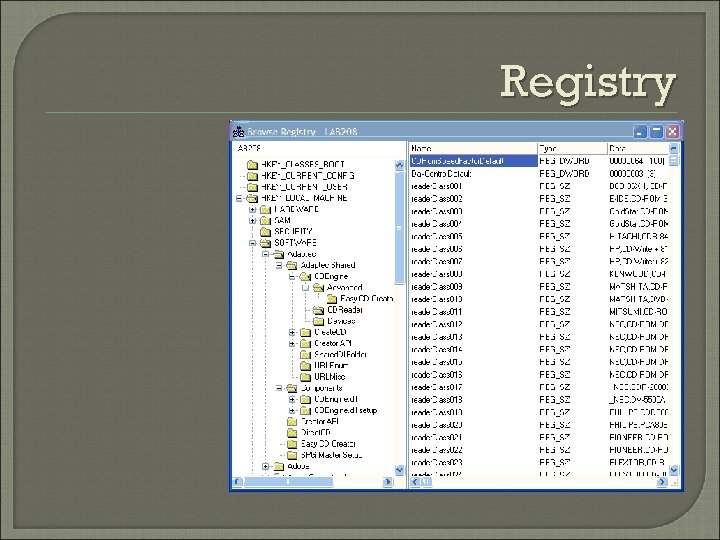Image resolution: width=720 pixels, height=540 pixels.
Task: Select the readerClass001 value entry
Action: [x=437, y=186]
